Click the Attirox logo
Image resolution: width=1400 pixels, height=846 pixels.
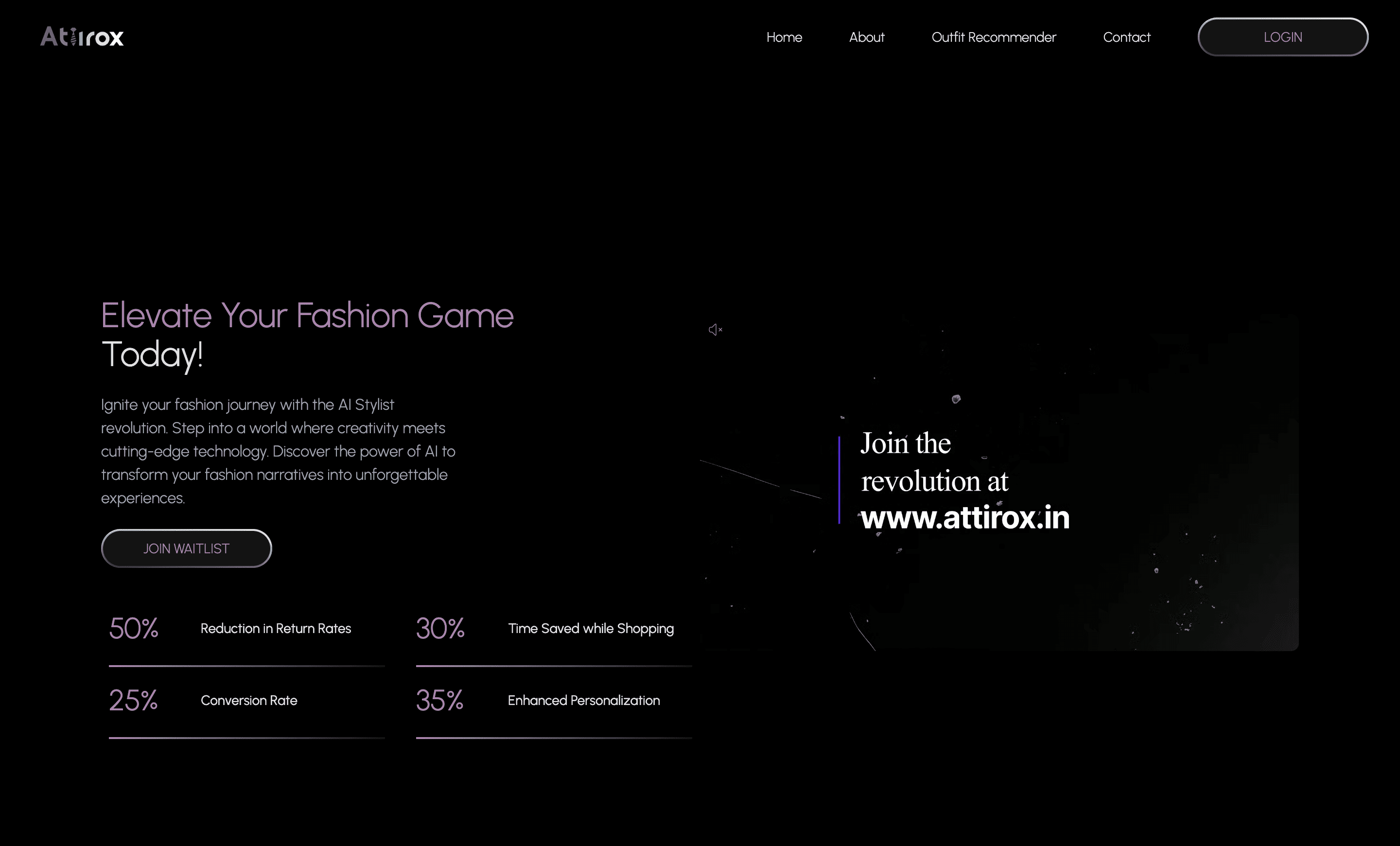(82, 36)
